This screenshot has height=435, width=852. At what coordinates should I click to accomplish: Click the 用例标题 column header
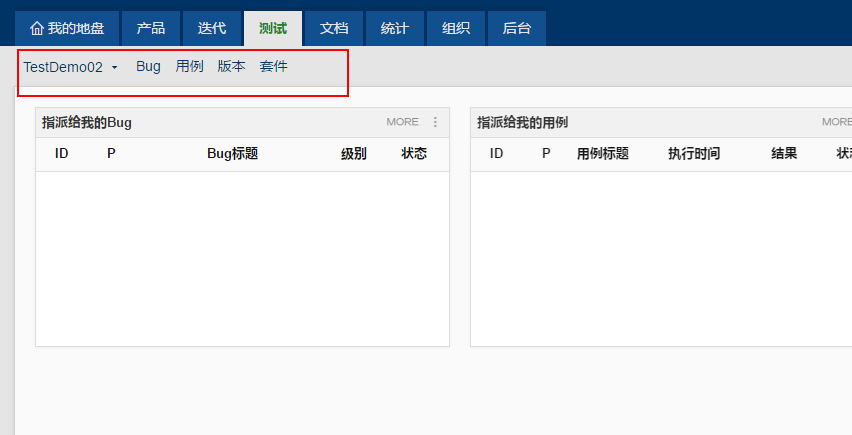[603, 154]
